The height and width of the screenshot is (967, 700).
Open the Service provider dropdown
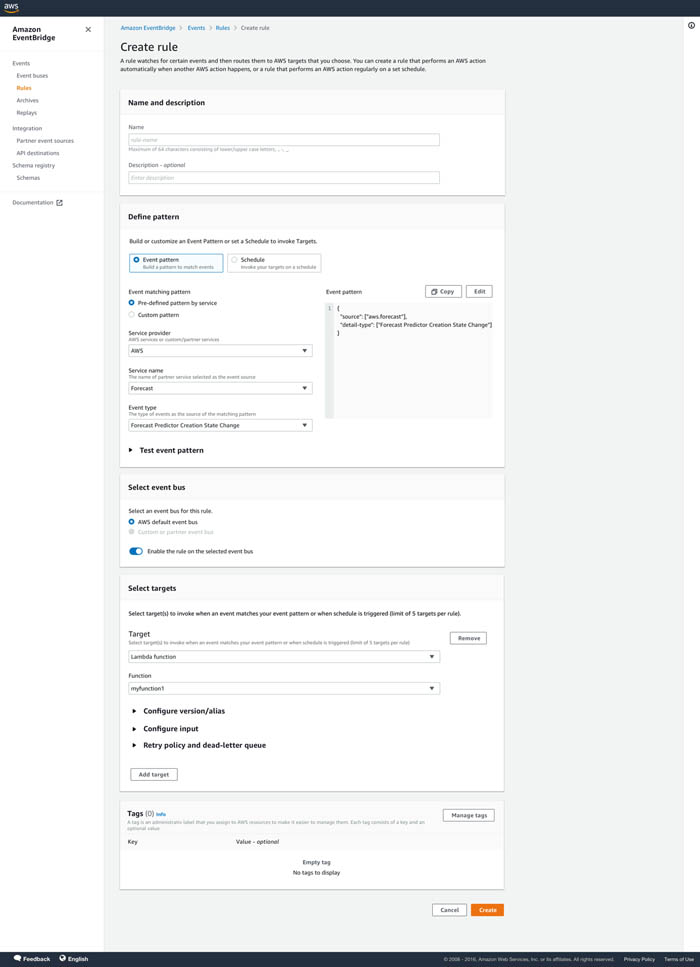[x=220, y=350]
